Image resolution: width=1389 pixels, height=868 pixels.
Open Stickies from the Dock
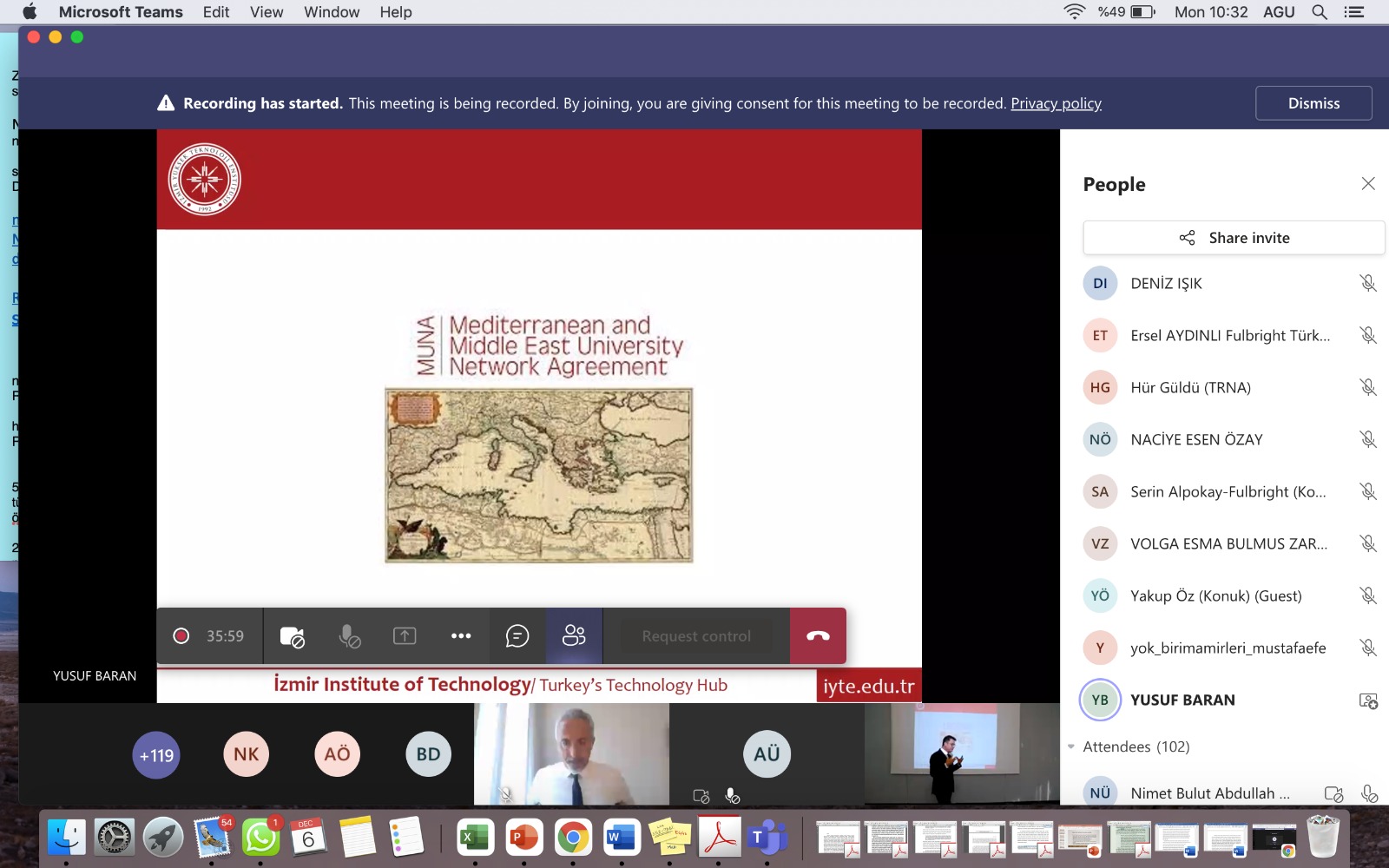pos(670,838)
